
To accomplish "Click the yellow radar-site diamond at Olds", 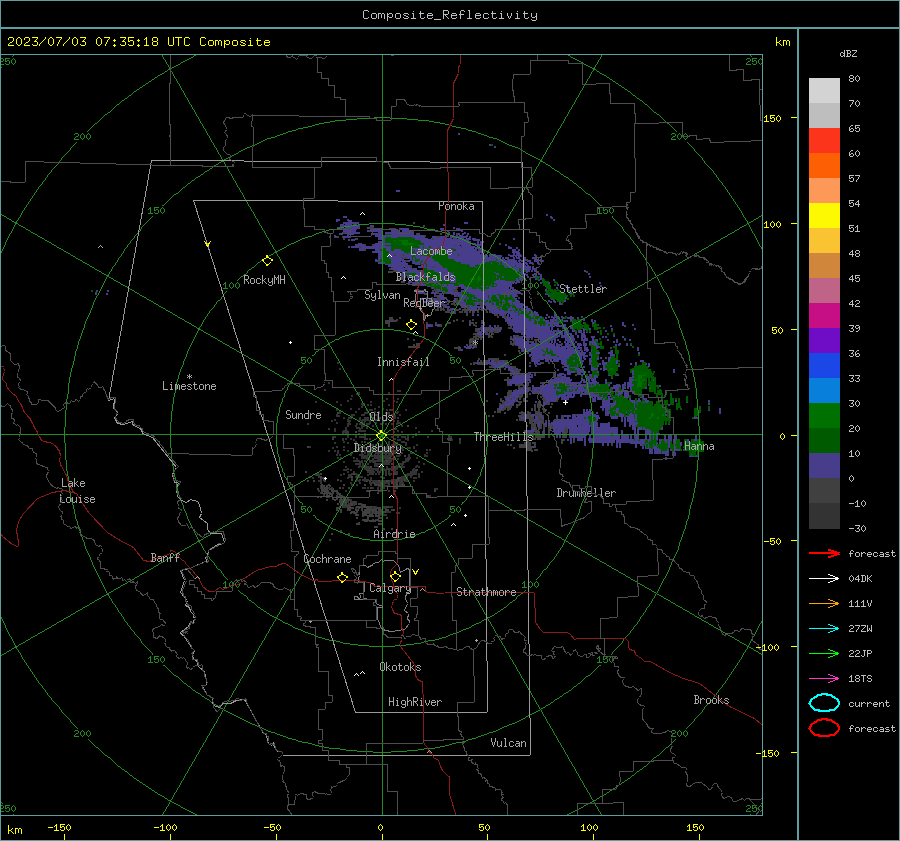I will click(381, 435).
